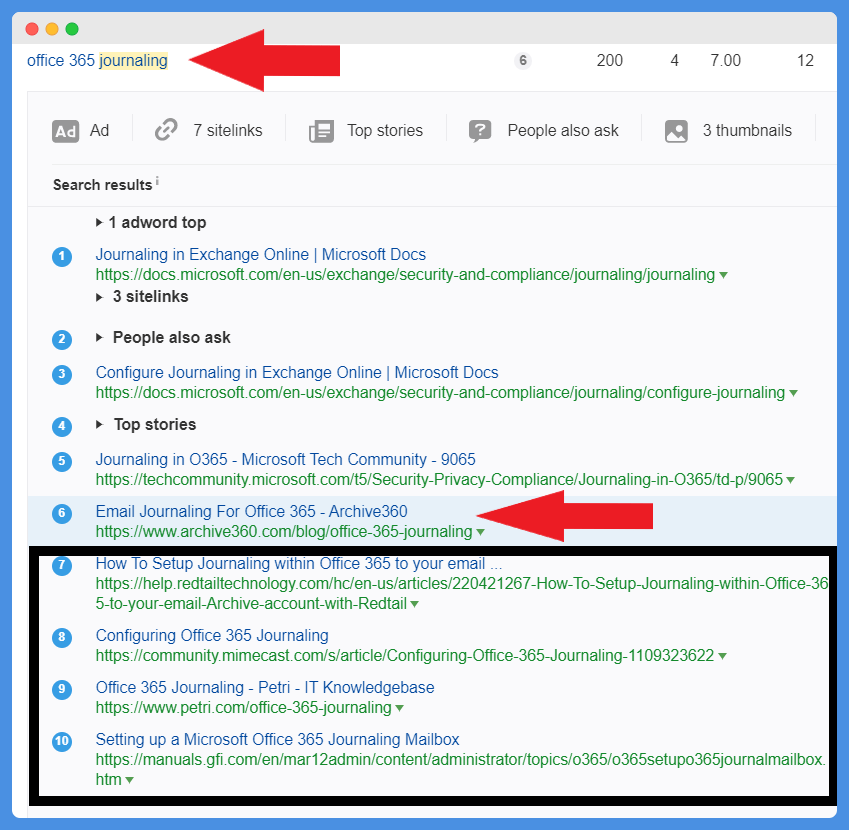This screenshot has height=830, width=849.
Task: Click the value 12 in keyword row
Action: [805, 61]
